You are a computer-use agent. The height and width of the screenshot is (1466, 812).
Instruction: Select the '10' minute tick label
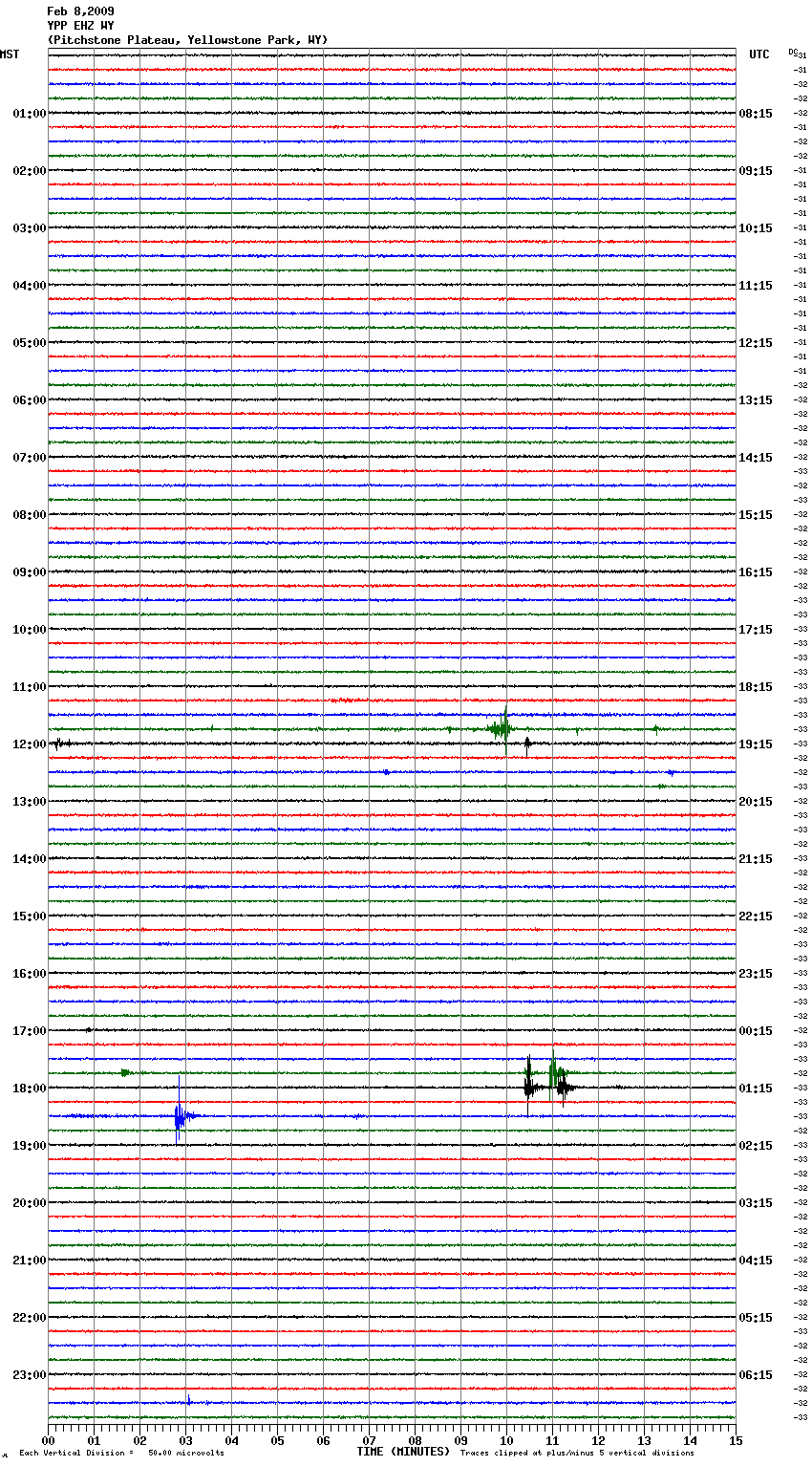506,1440
